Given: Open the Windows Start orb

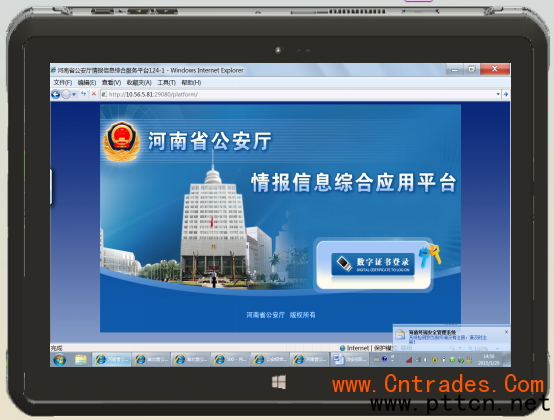Looking at the screenshot, I should pyautogui.click(x=59, y=360).
